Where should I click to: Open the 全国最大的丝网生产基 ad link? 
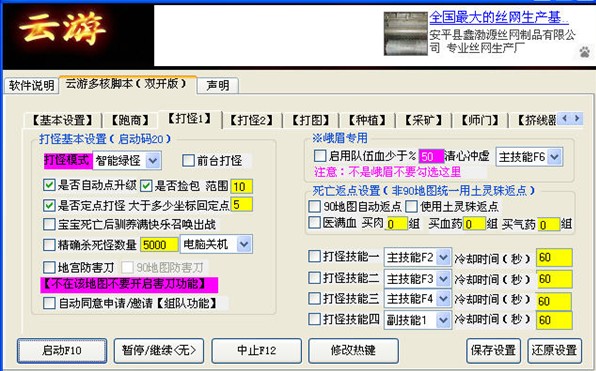(499, 17)
